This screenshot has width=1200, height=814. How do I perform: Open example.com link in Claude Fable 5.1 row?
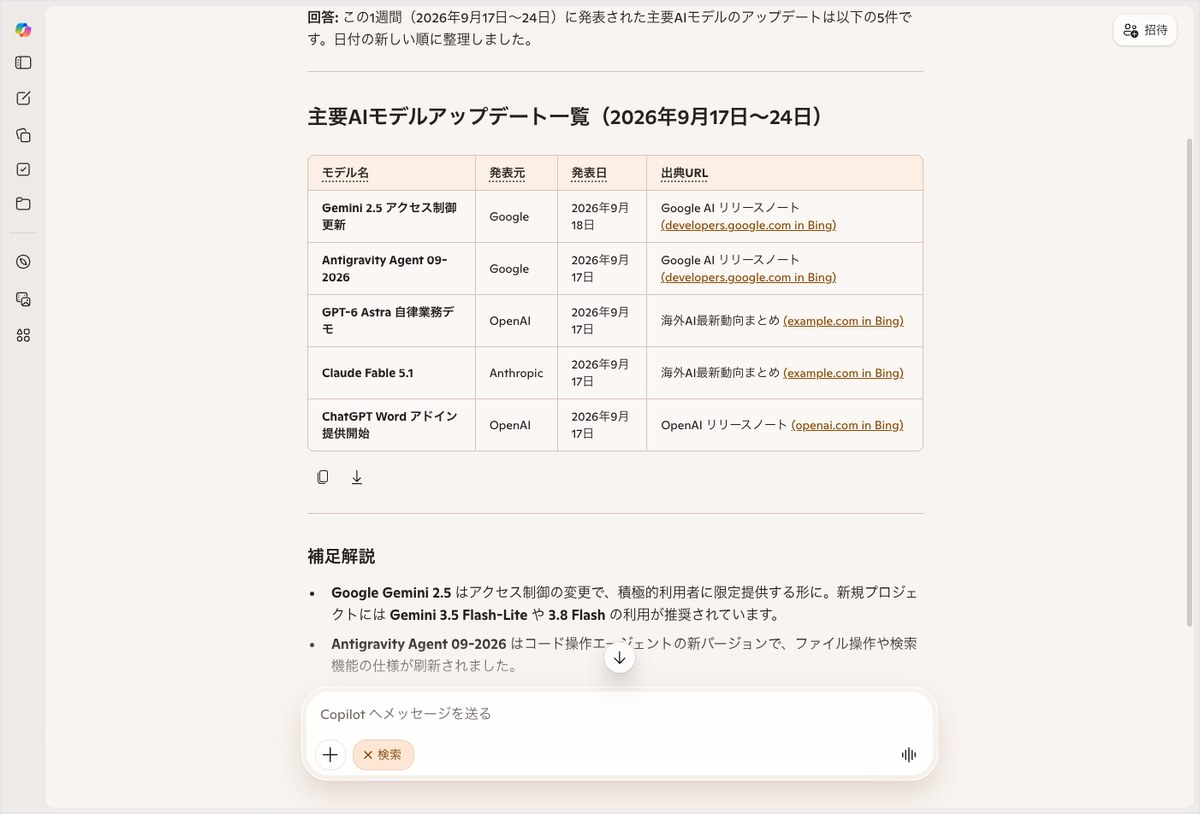843,373
